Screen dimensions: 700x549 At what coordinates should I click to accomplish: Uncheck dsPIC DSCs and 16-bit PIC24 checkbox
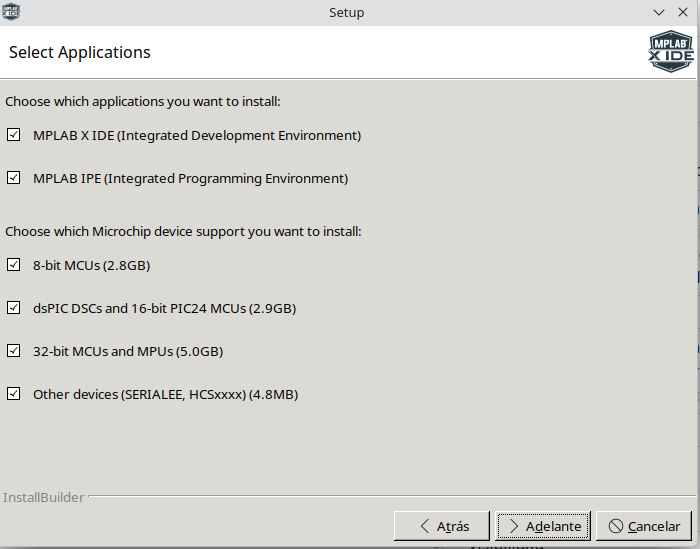(13, 308)
